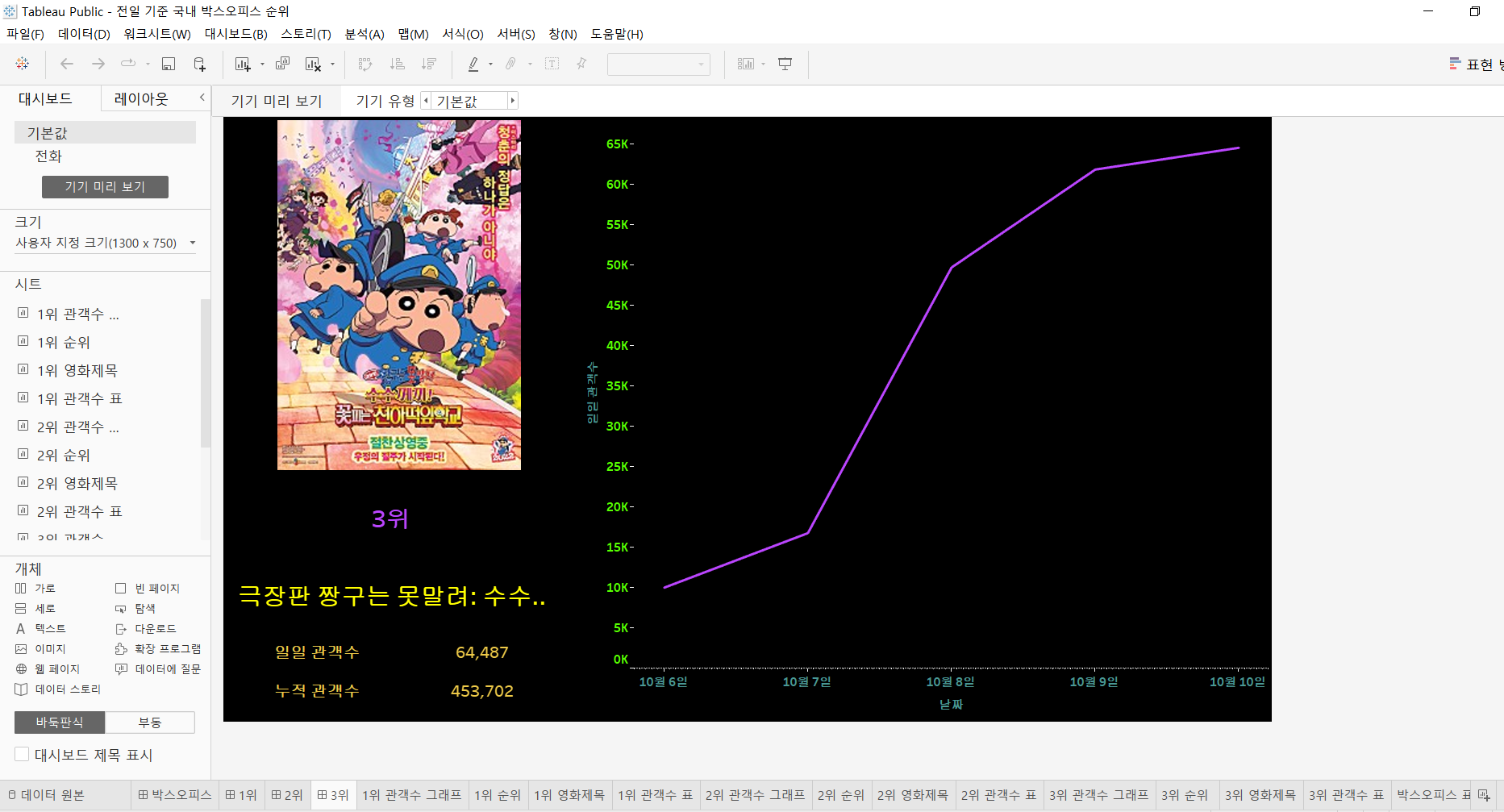Viewport: 1504px width, 812px height.
Task: Click the next device type arrow
Action: (x=512, y=101)
